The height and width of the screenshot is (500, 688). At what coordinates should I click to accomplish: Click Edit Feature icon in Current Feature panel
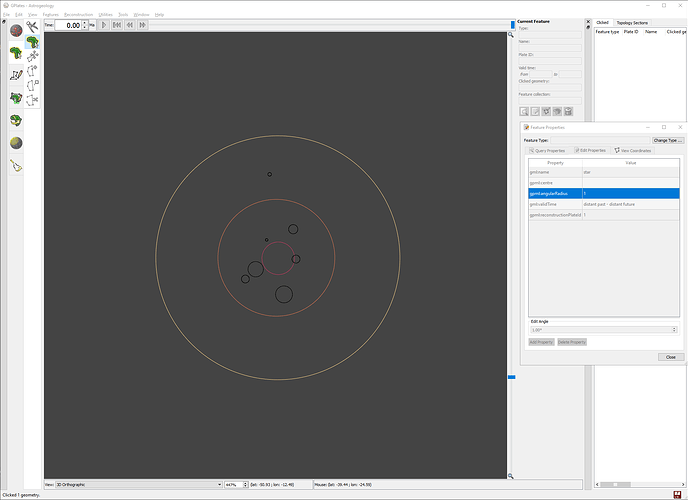(535, 111)
